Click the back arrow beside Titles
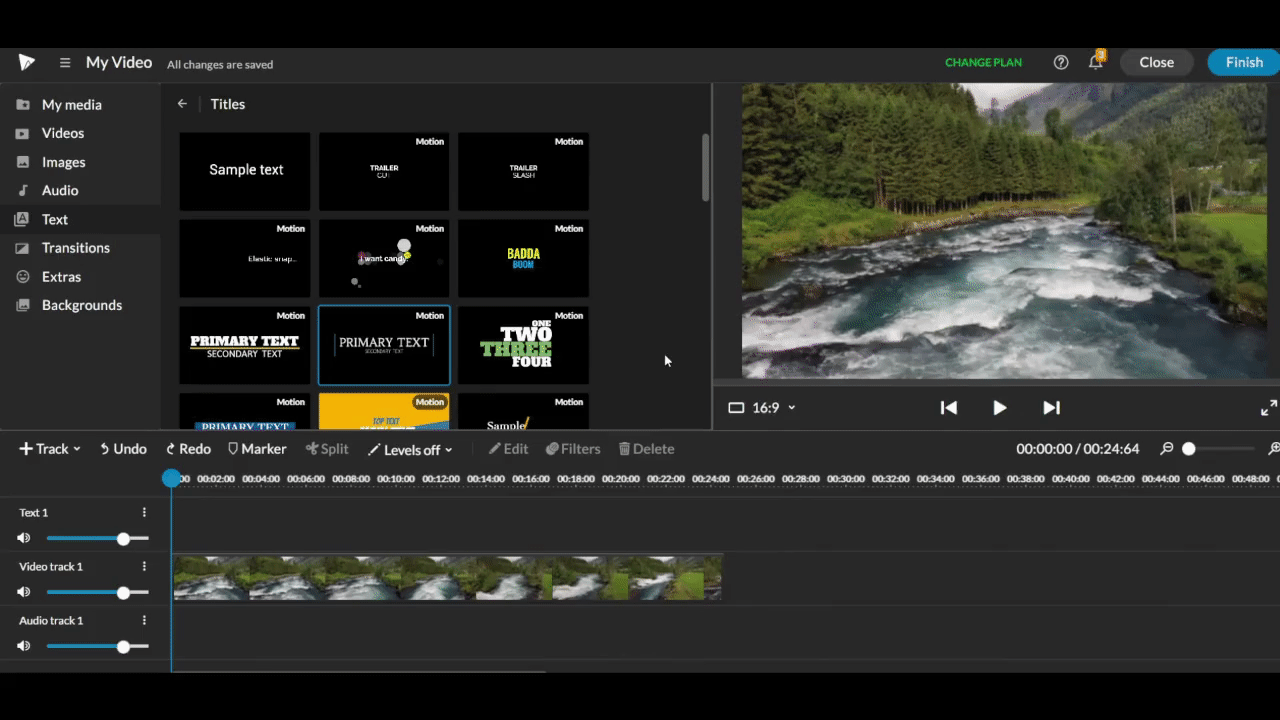The image size is (1280, 720). coord(182,103)
